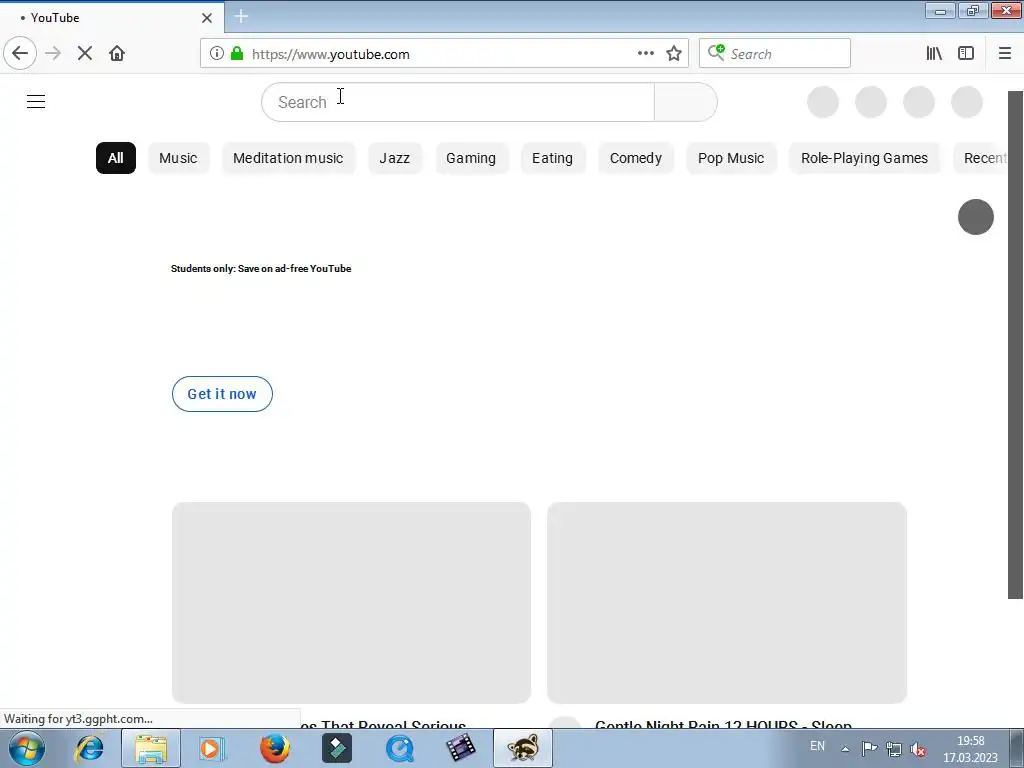Click the EN language indicator

tap(817, 746)
